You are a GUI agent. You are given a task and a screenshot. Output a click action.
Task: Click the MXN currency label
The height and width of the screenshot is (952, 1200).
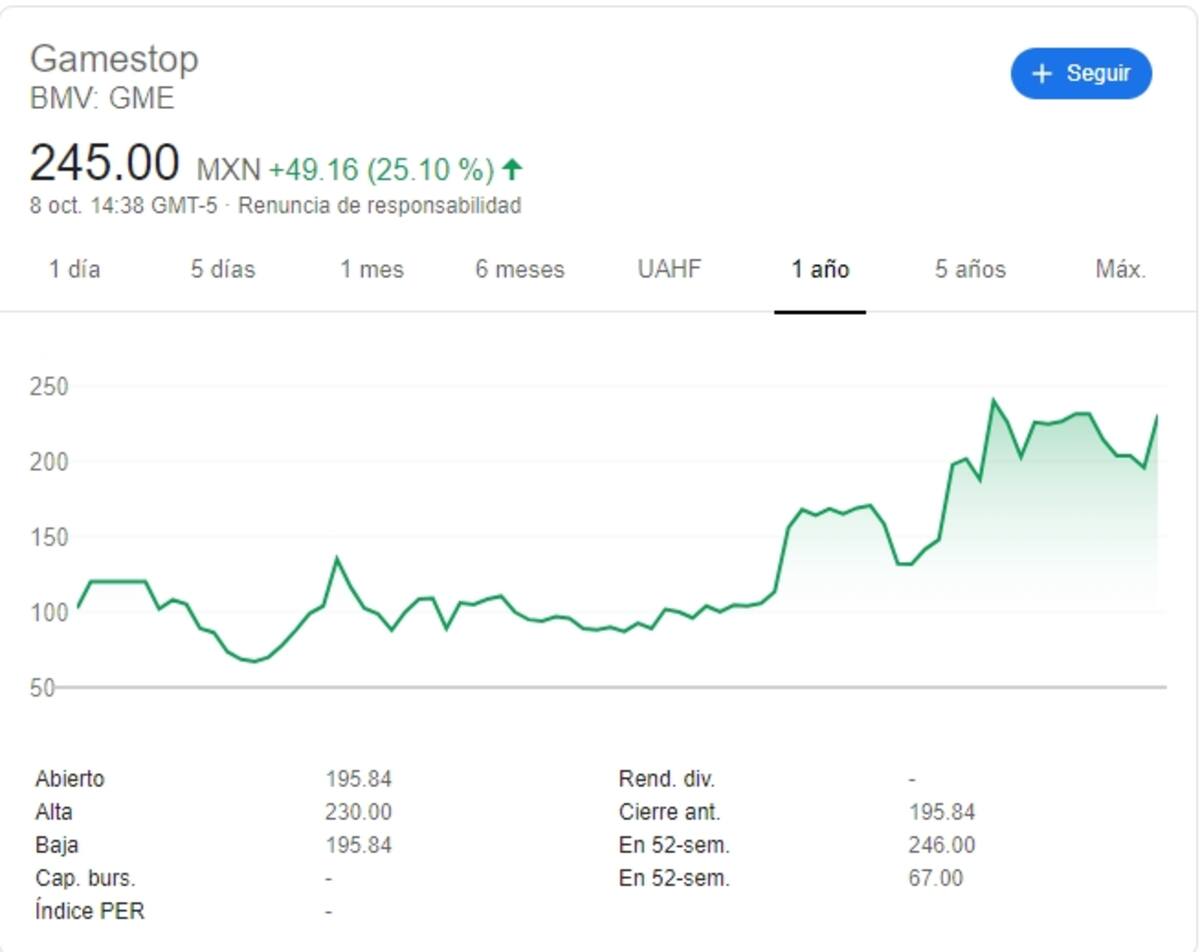[228, 170]
